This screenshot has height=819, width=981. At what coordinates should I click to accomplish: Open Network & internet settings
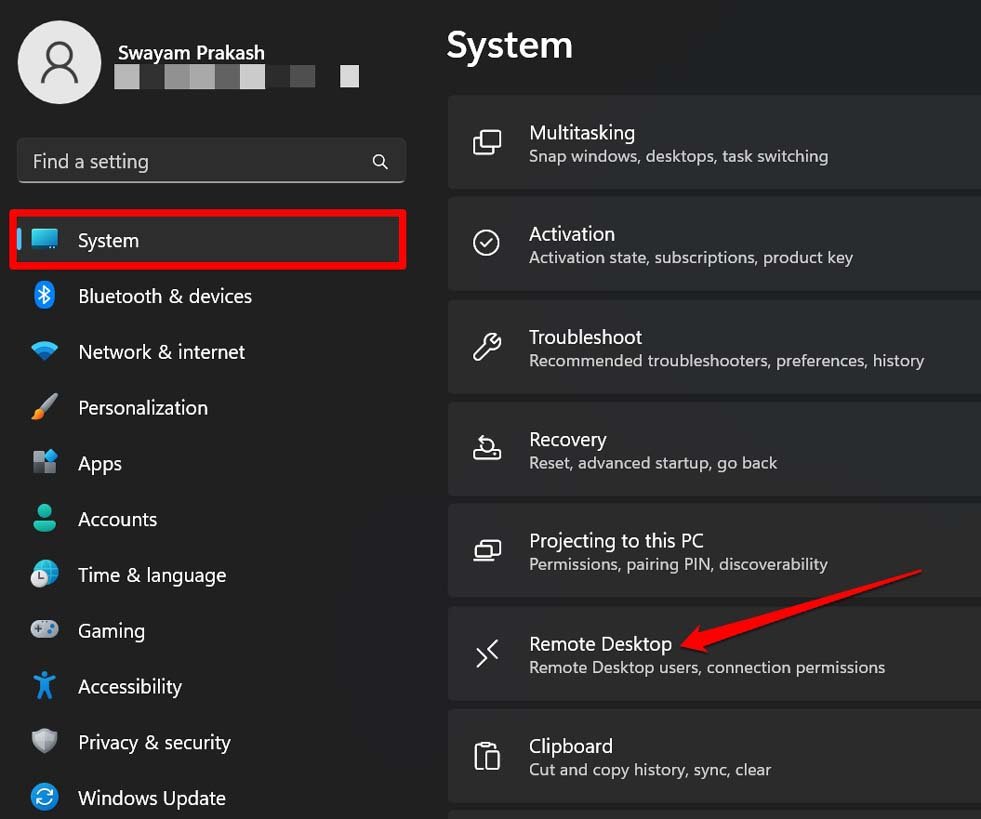click(161, 352)
